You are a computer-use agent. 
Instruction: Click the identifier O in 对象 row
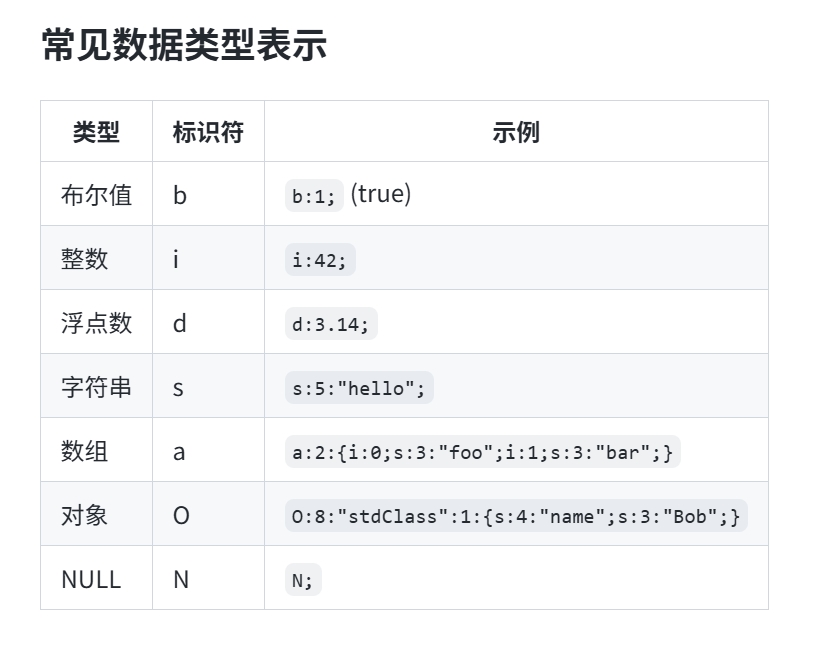click(x=181, y=516)
